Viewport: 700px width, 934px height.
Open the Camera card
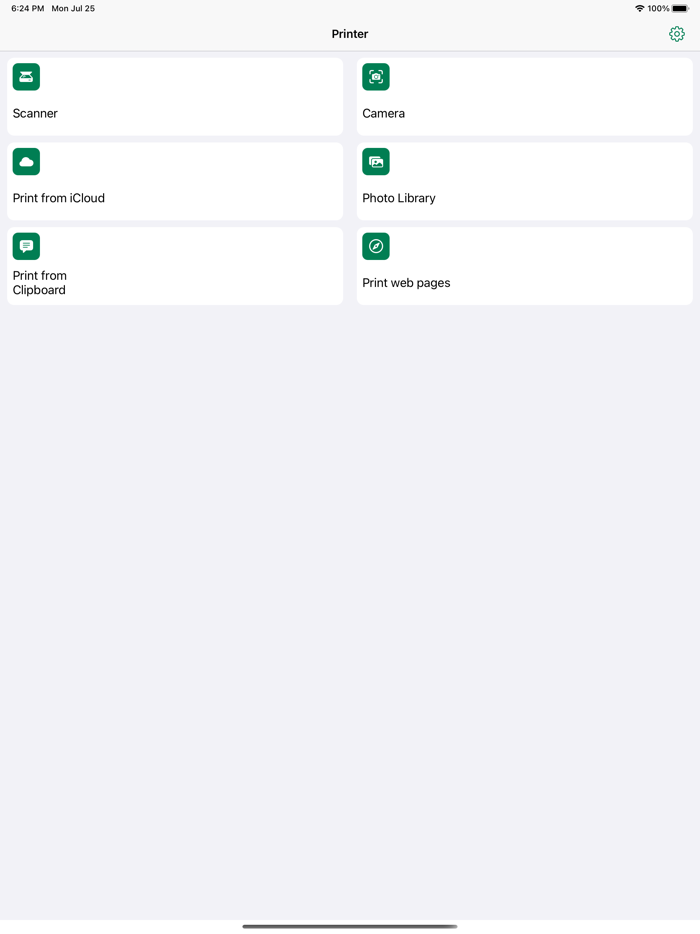(524, 96)
